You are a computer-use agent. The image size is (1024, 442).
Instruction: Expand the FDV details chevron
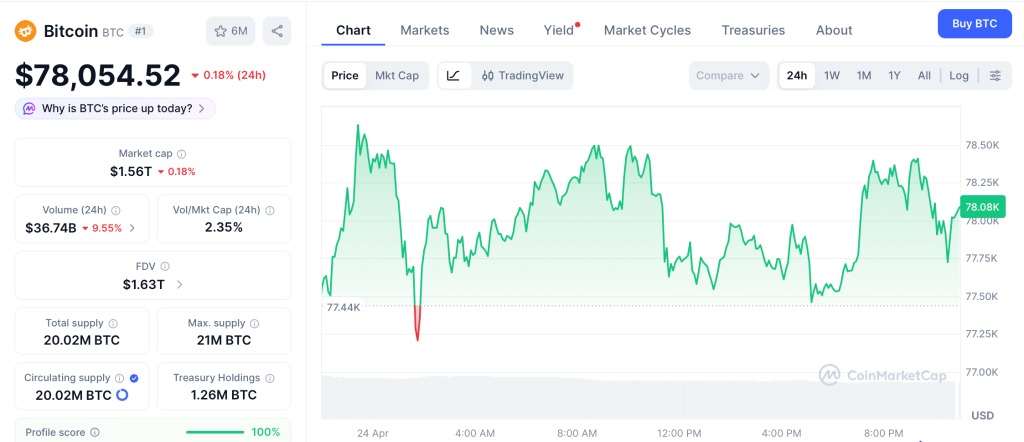pos(179,285)
